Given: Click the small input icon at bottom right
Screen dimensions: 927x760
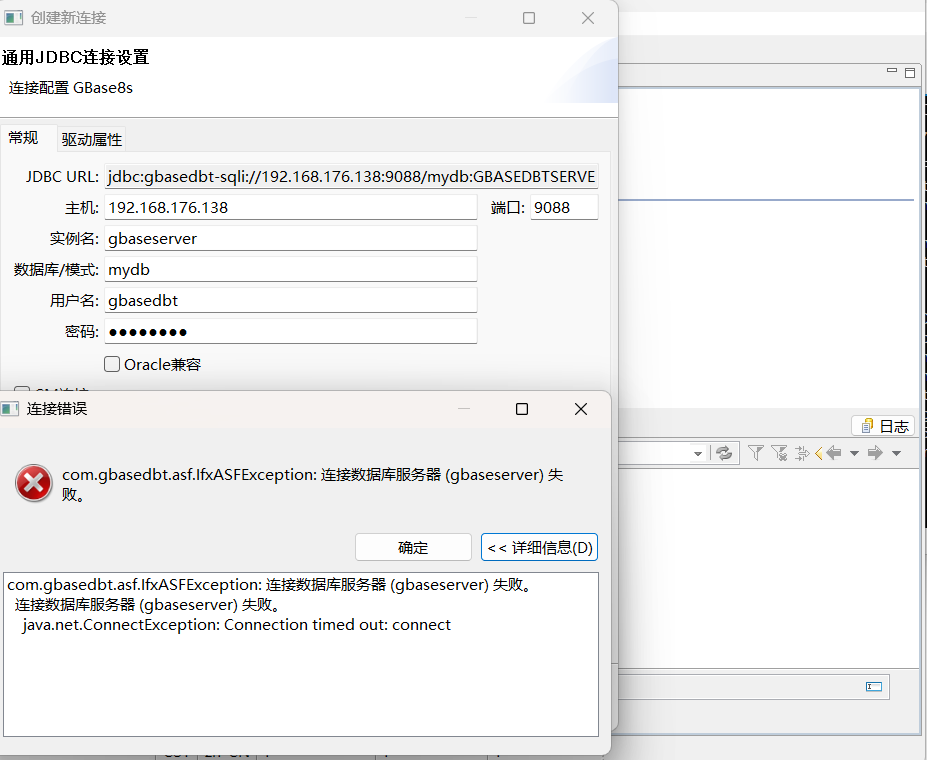Looking at the screenshot, I should click(874, 686).
